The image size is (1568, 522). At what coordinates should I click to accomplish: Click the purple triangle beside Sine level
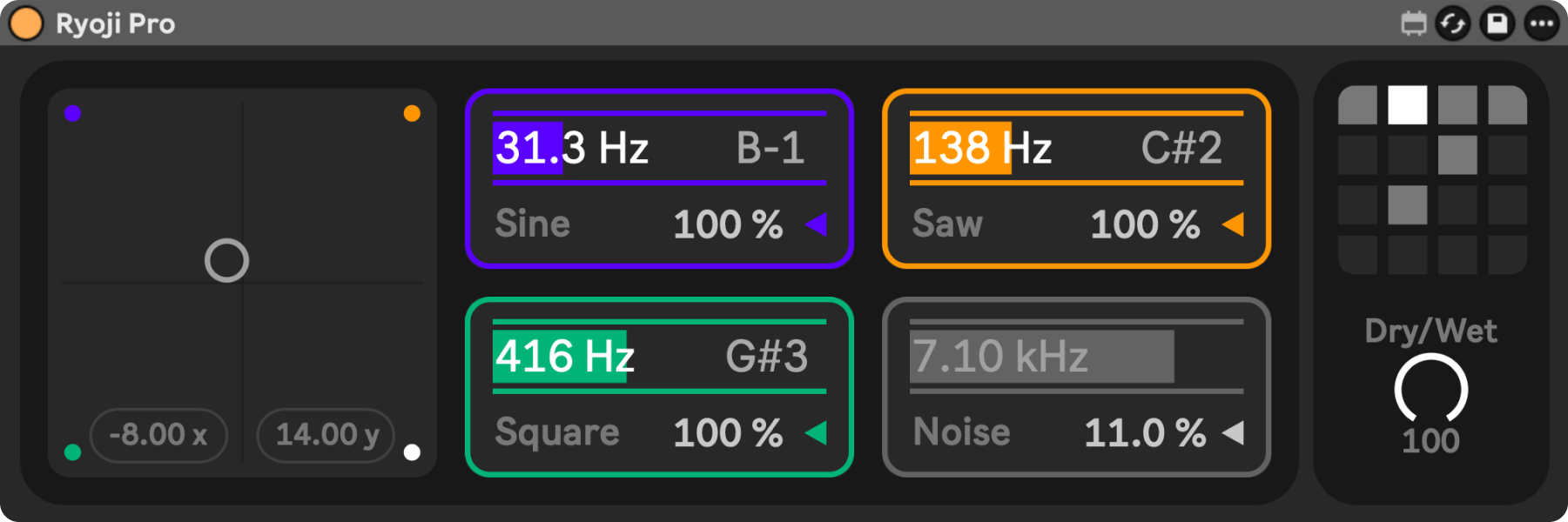pyautogui.click(x=817, y=224)
